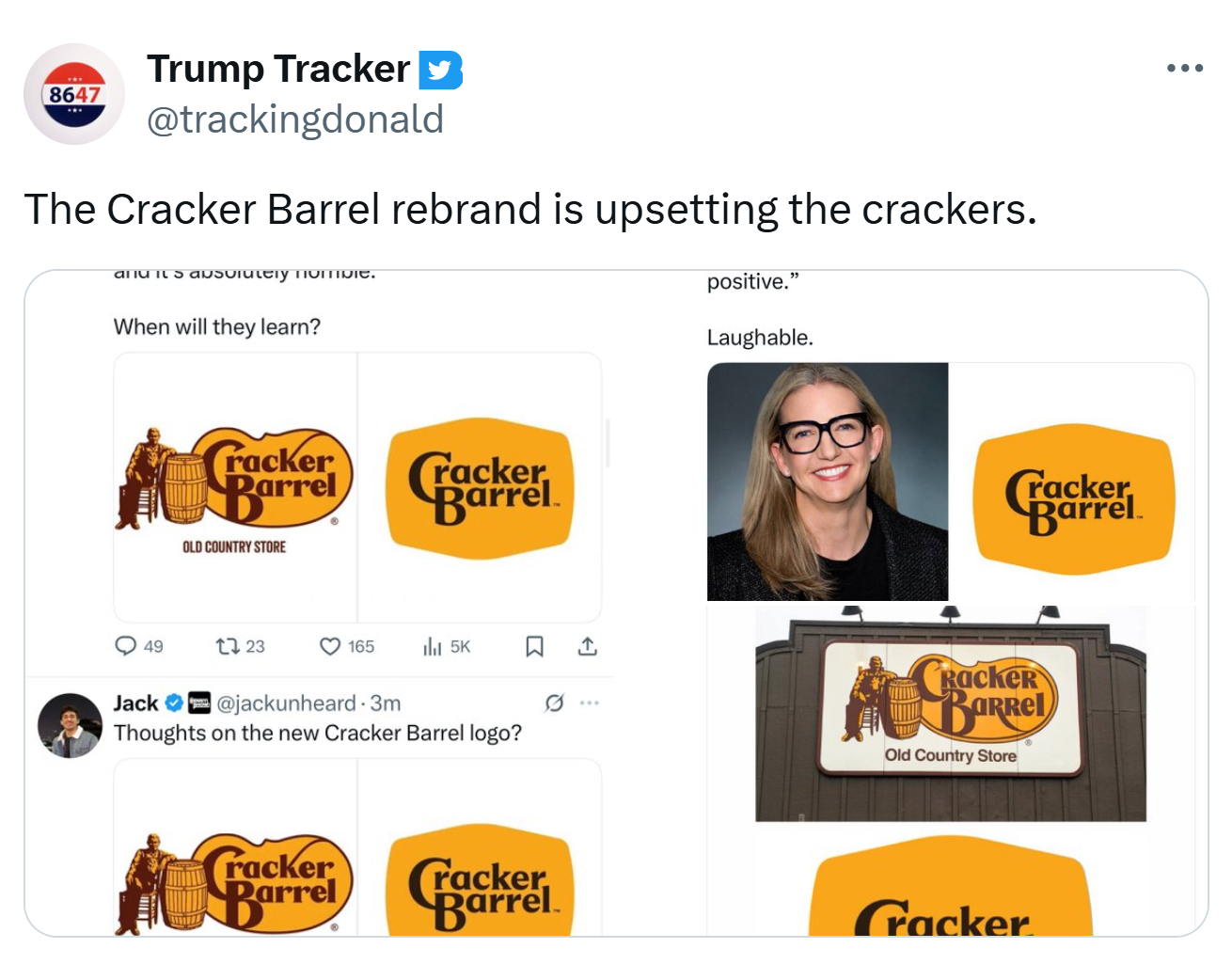Open the more menu on Jack's tweet

pyautogui.click(x=590, y=703)
